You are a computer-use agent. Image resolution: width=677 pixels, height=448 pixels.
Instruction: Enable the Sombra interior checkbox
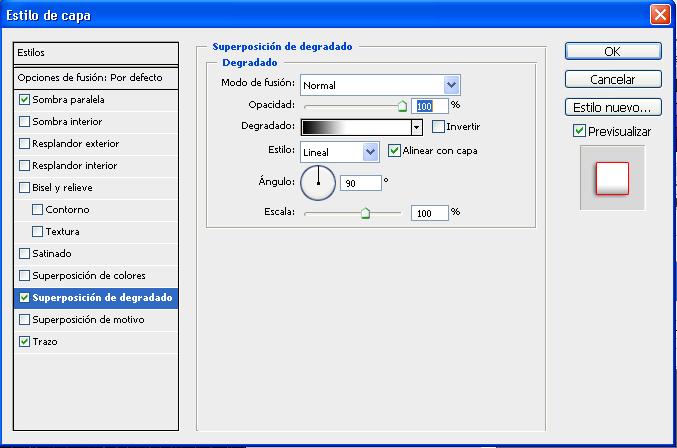[25, 122]
